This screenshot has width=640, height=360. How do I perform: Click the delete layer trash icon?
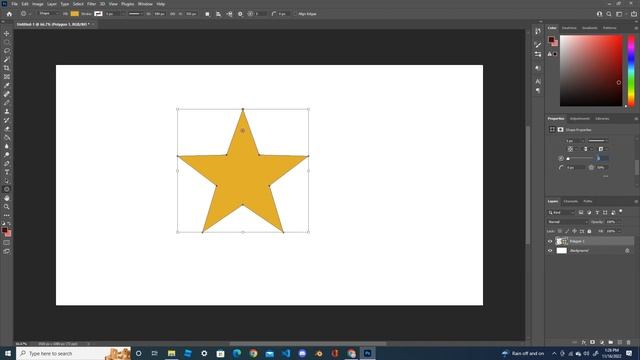[629, 342]
